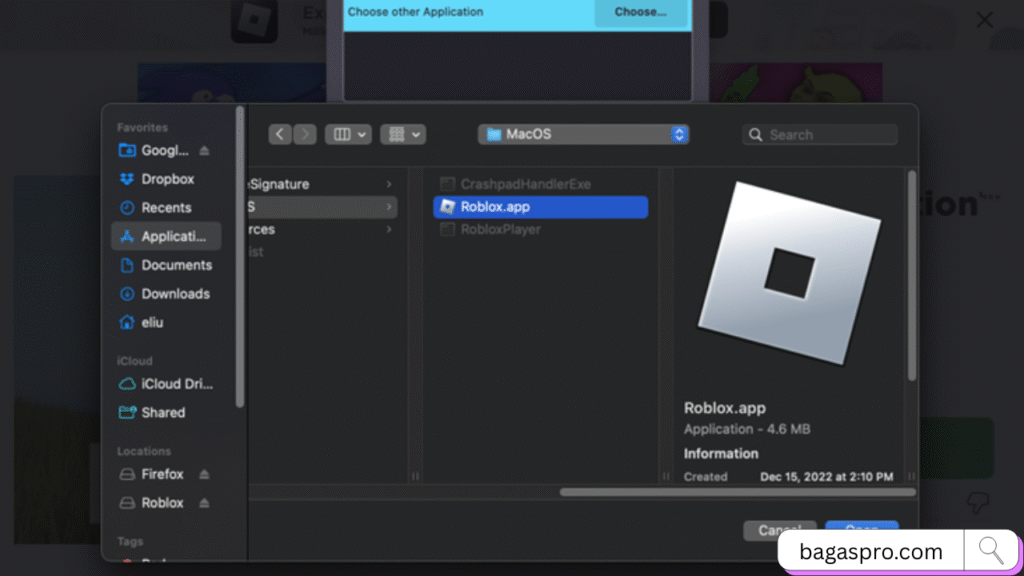This screenshot has height=576, width=1024.
Task: Open the grouping options dropdown
Action: 403,133
